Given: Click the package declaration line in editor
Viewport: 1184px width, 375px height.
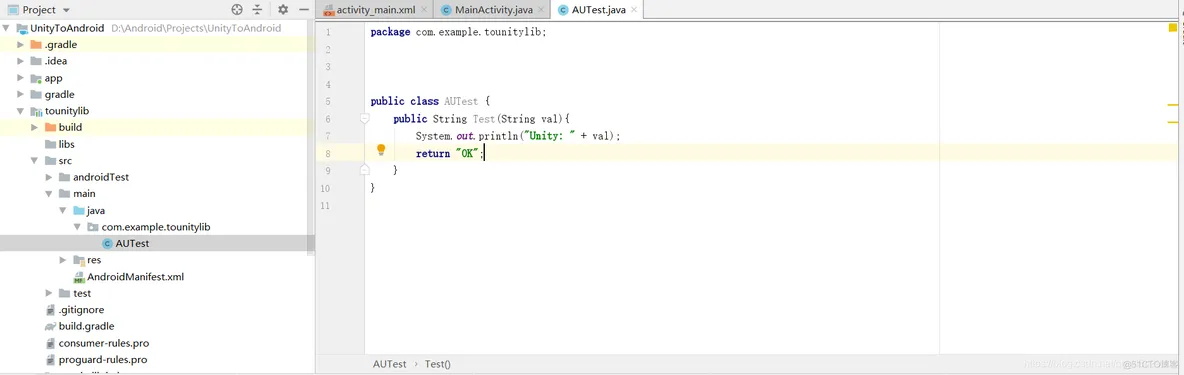Looking at the screenshot, I should [458, 32].
